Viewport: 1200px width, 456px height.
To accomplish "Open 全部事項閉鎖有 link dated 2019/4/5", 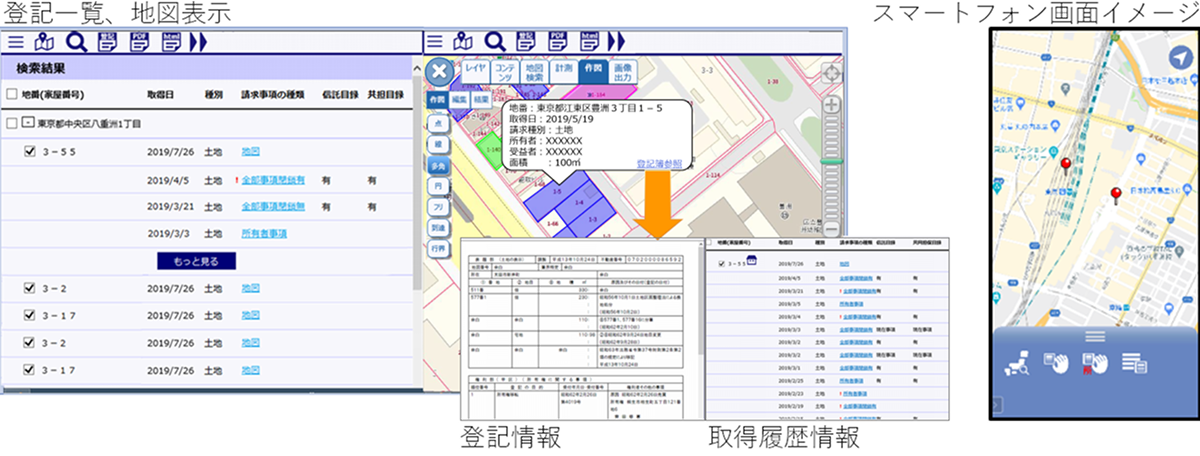I will (273, 179).
